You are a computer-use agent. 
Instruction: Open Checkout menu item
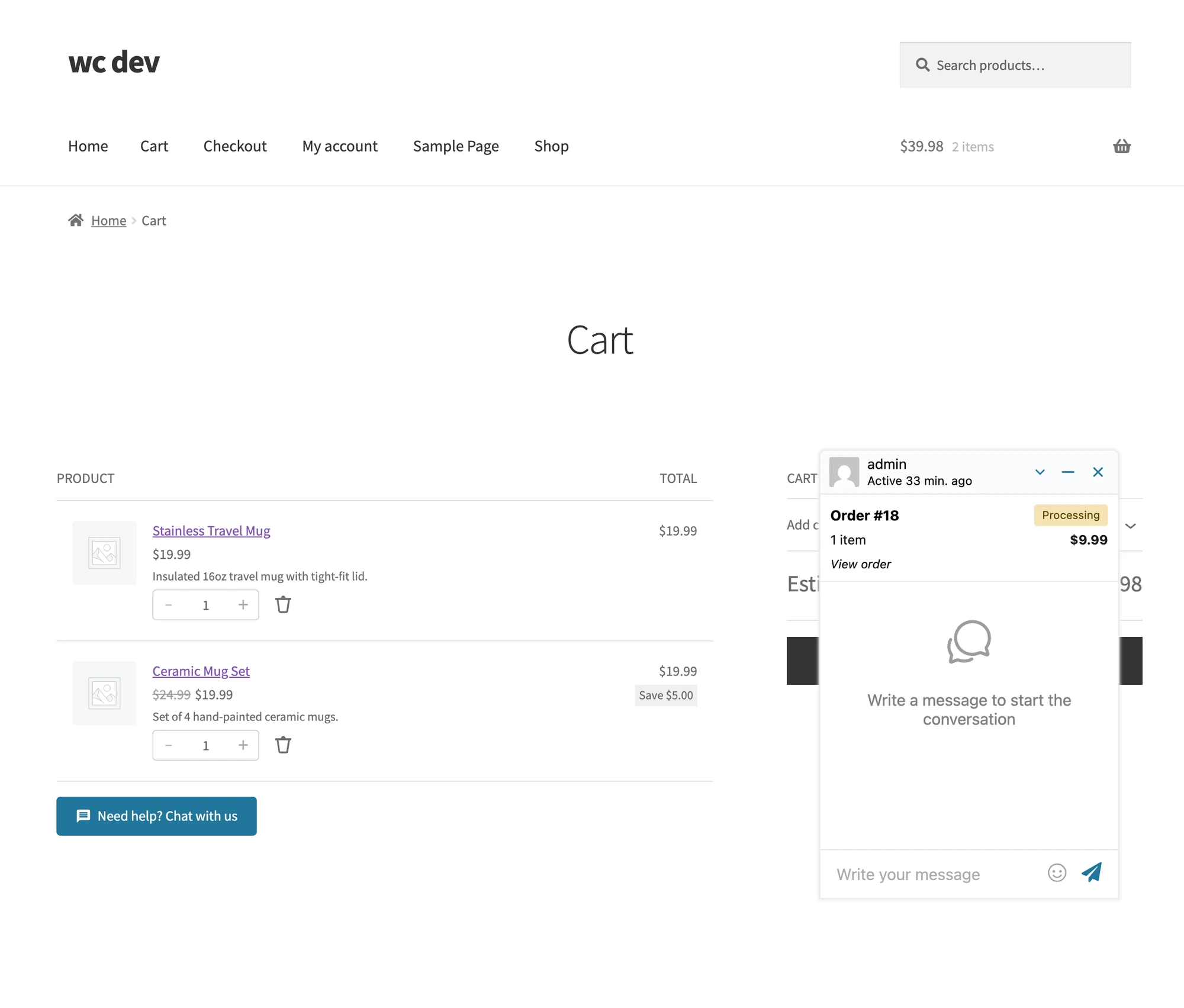pos(235,146)
